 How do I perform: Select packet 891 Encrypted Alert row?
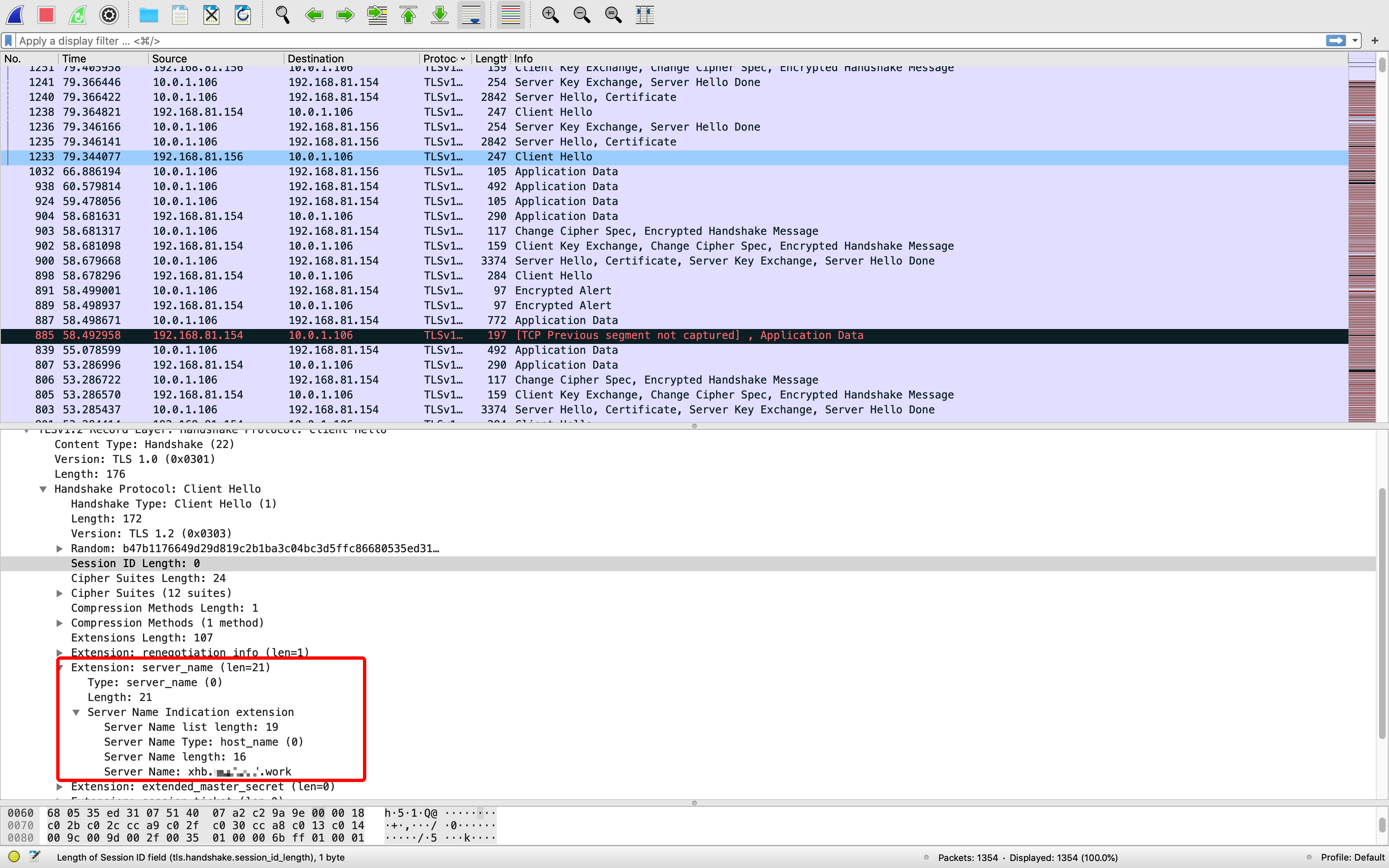pyautogui.click(x=674, y=291)
